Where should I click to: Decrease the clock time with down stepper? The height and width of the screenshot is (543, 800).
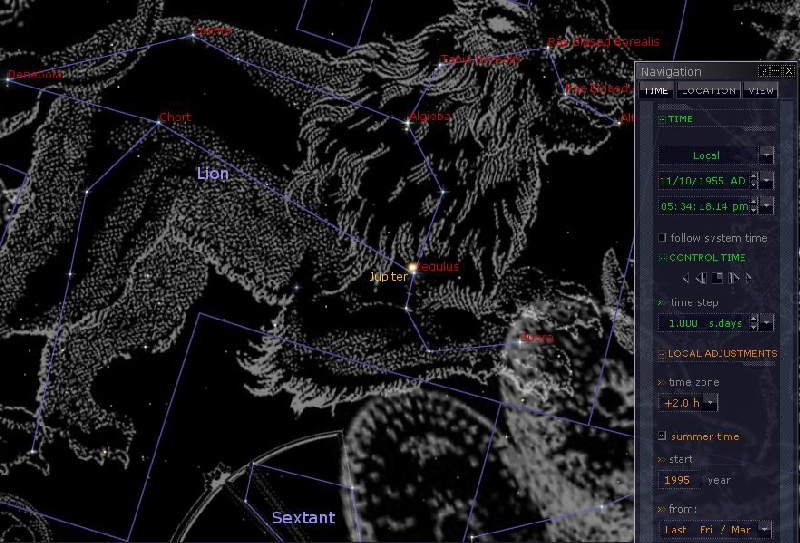(x=754, y=210)
